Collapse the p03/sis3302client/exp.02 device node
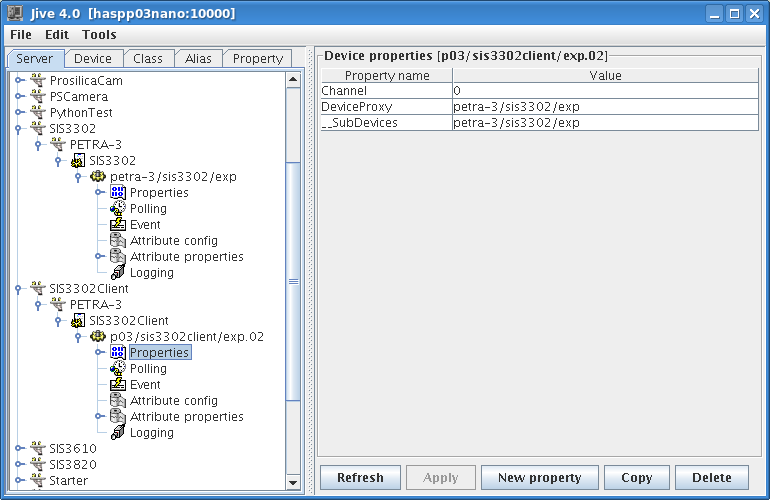The width and height of the screenshot is (770, 500). (x=78, y=337)
